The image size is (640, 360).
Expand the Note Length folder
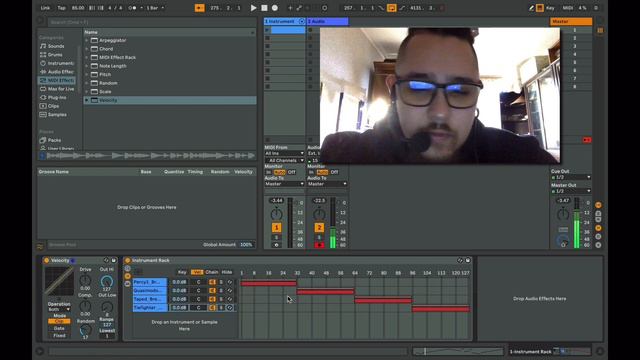(87, 66)
